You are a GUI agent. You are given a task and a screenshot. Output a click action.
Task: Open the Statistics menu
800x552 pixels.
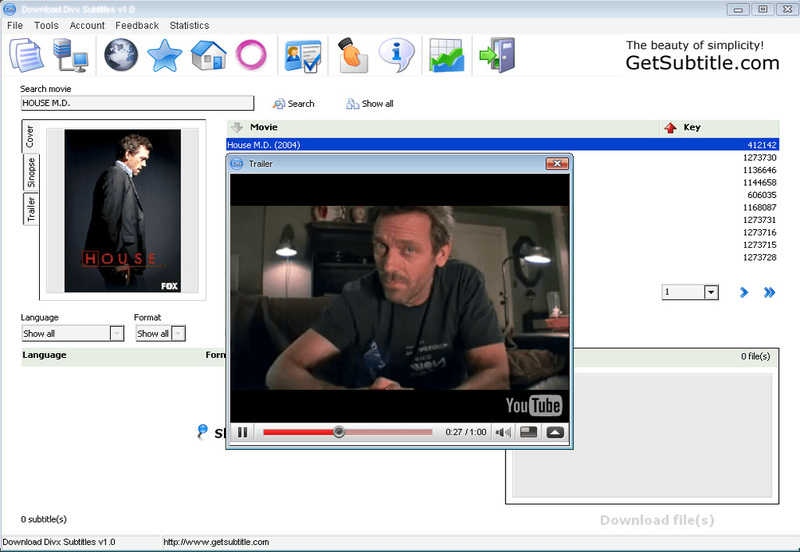(x=189, y=26)
